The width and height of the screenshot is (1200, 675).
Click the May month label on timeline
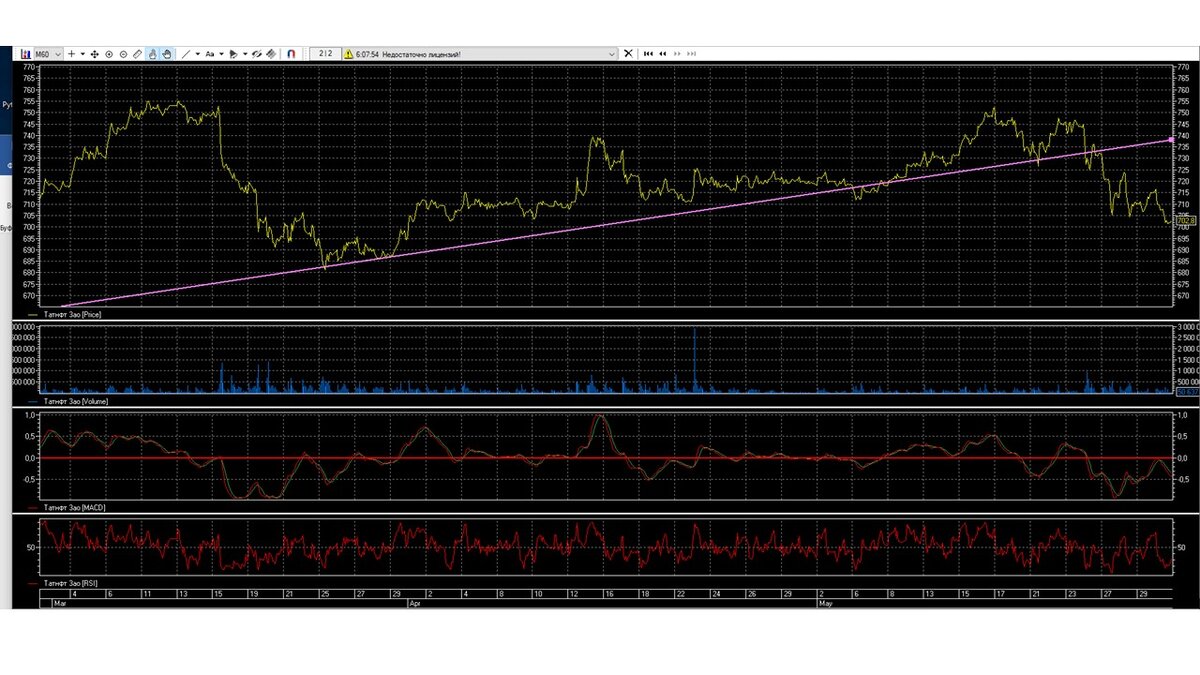(826, 604)
